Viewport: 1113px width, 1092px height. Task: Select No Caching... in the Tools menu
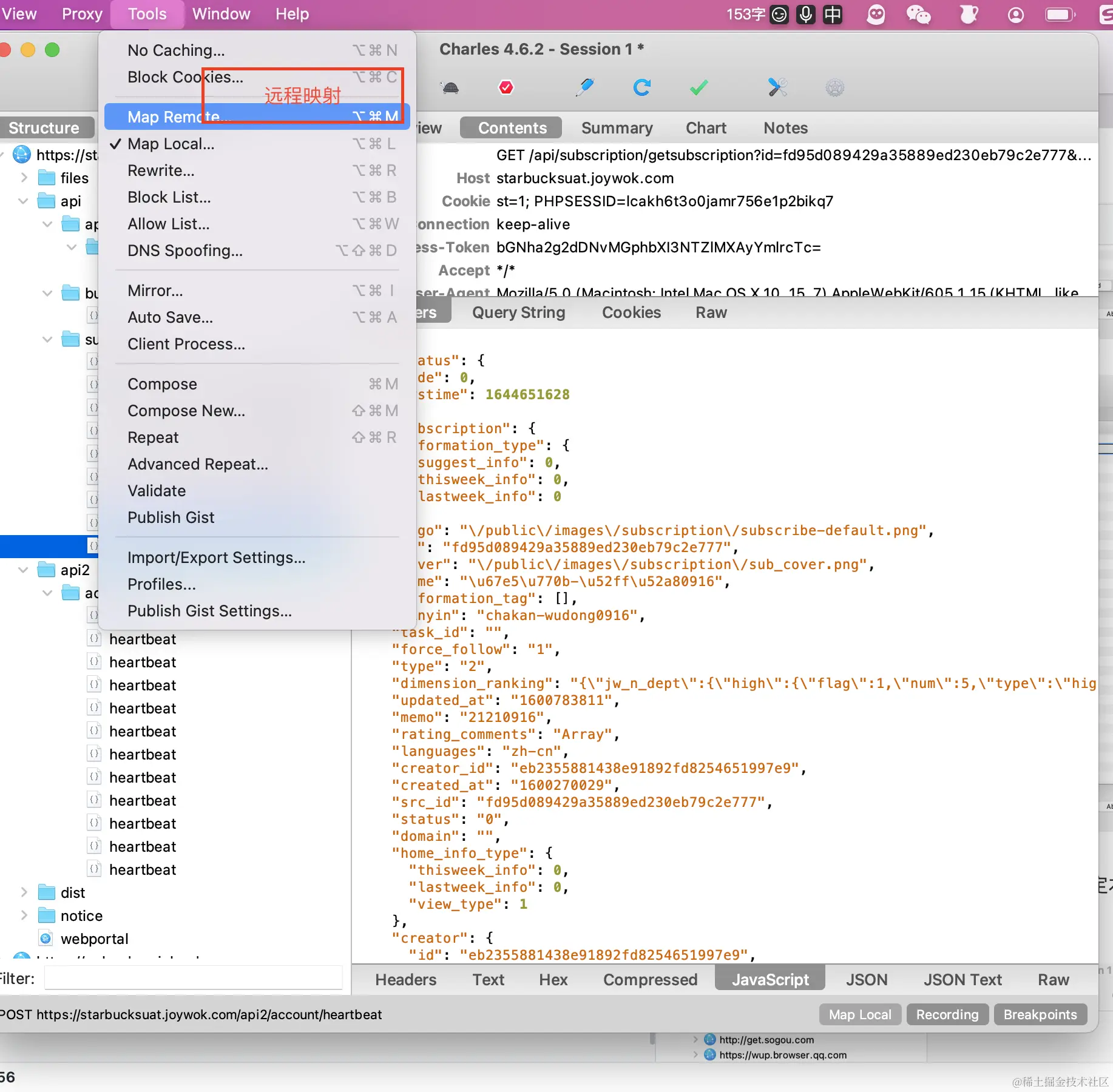257,50
